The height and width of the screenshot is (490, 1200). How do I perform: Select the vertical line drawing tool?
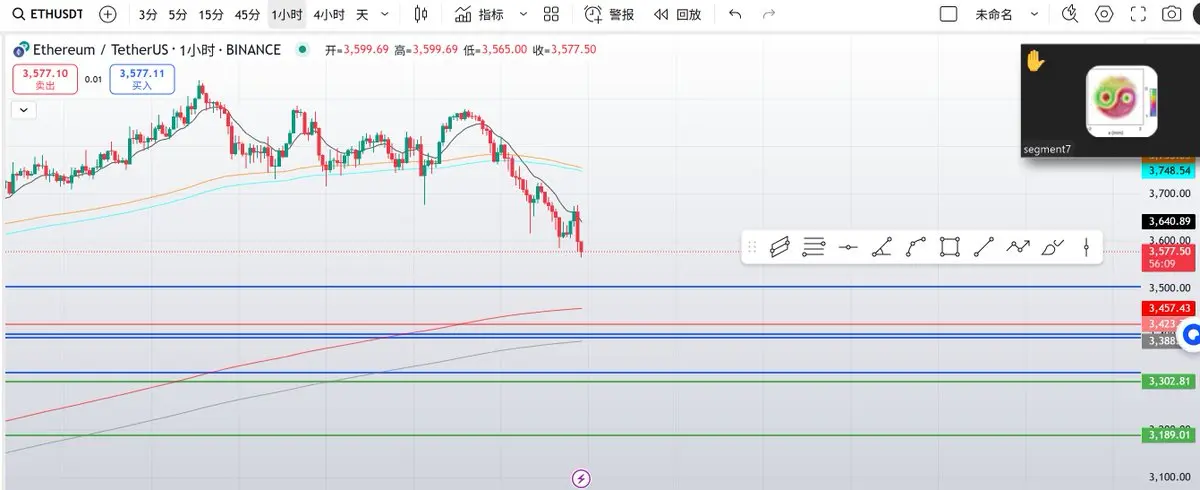1086,248
